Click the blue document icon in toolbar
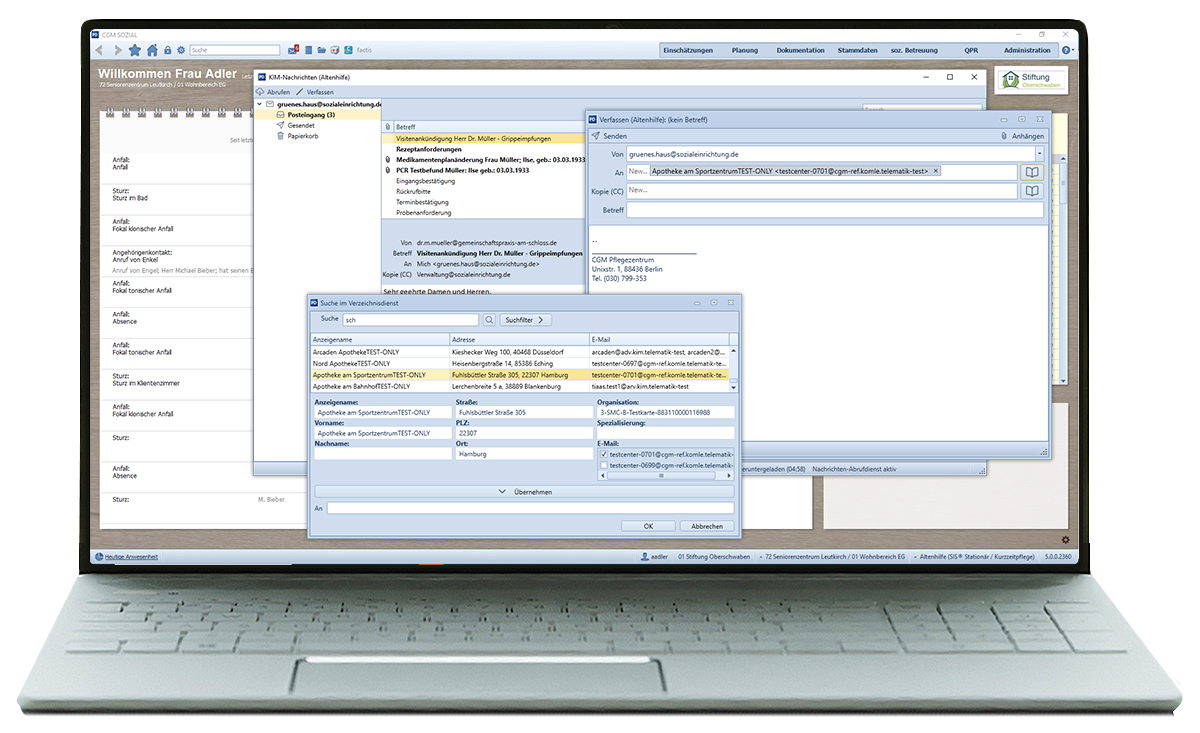Viewport: 1200px width, 733px height. coord(308,50)
